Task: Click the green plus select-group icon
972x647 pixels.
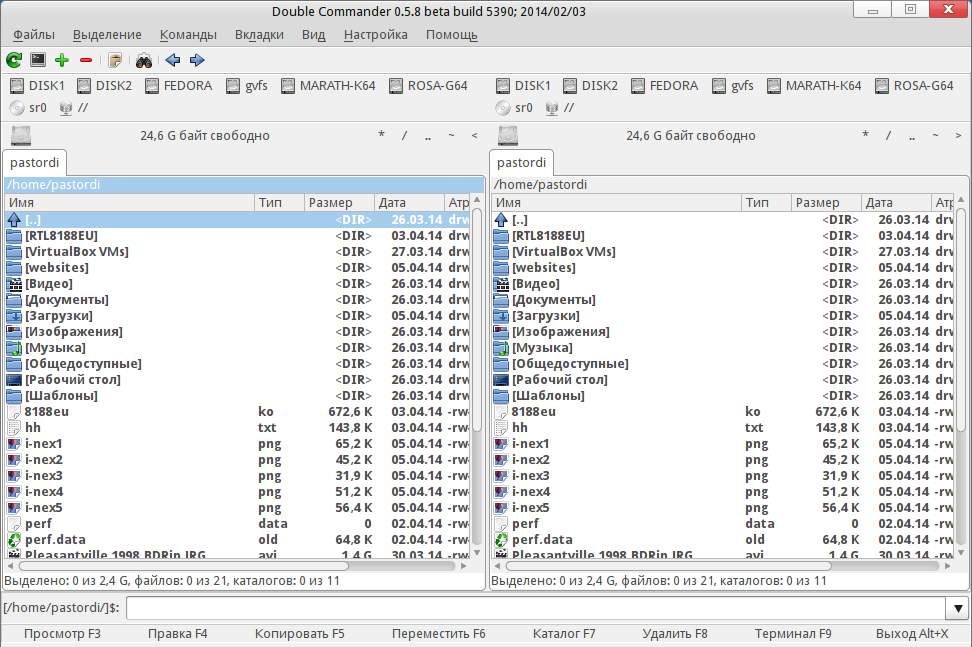Action: point(61,60)
